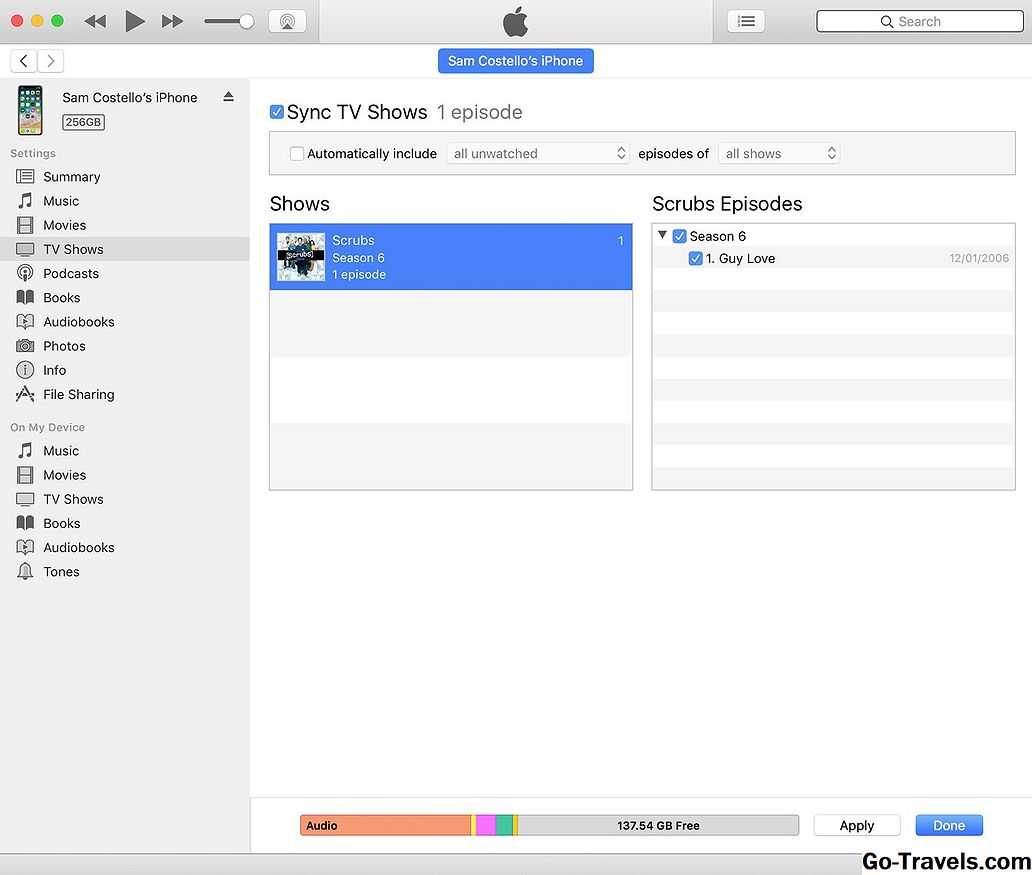This screenshot has width=1032, height=875.
Task: Open the list view icon button
Action: coord(745,21)
